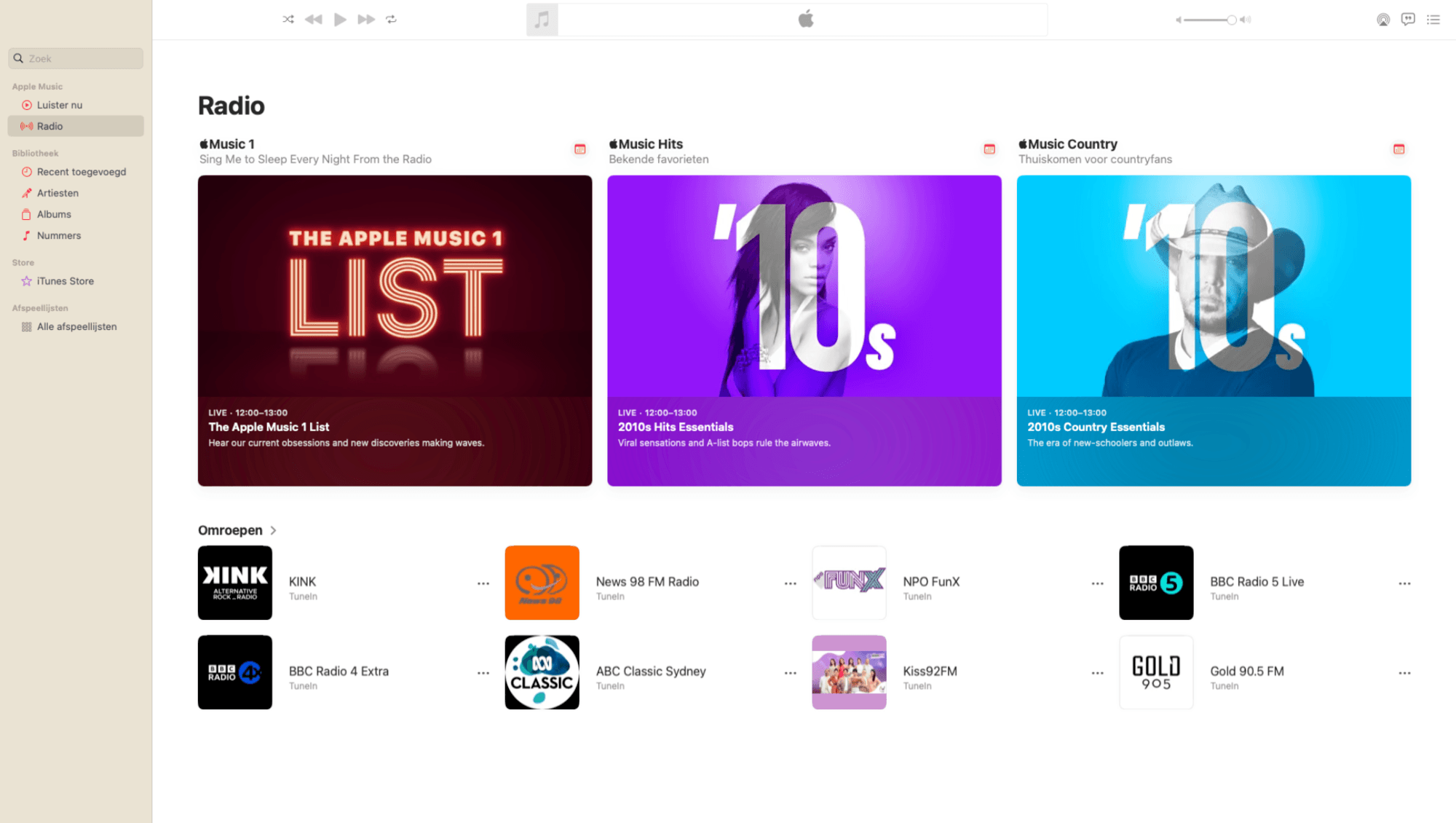Expand the Omroepen section
Screen dimensions: 1456x823
pyautogui.click(x=237, y=530)
